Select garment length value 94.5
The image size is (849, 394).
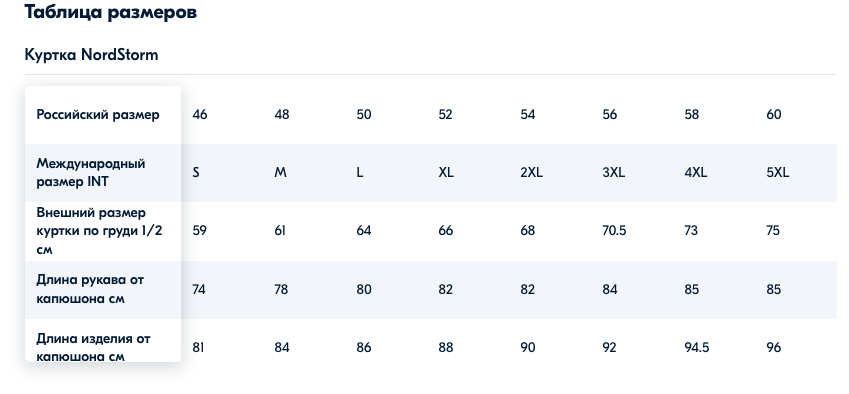pyautogui.click(x=697, y=347)
